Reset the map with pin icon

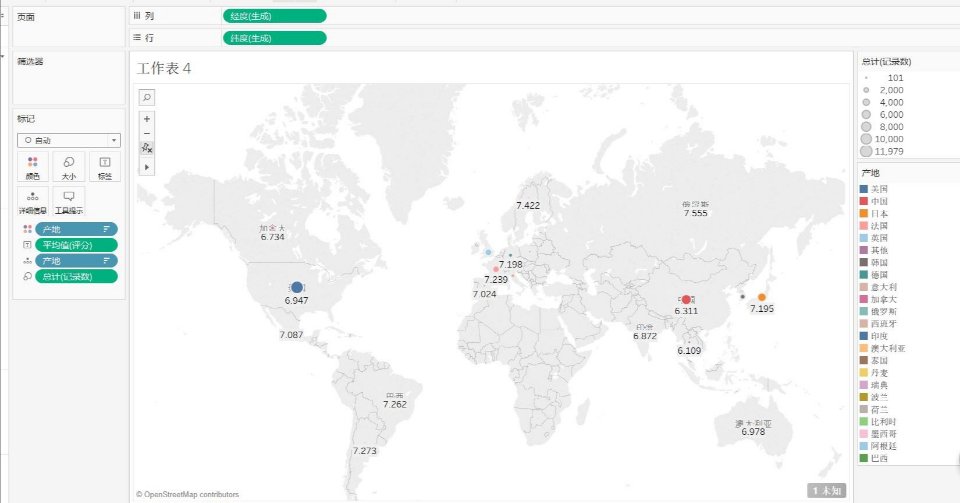pyautogui.click(x=147, y=149)
